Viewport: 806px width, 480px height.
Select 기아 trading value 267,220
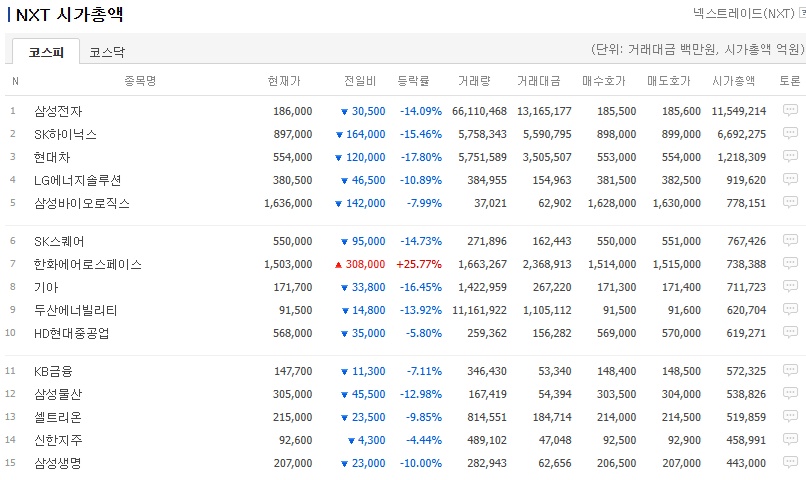[x=552, y=287]
